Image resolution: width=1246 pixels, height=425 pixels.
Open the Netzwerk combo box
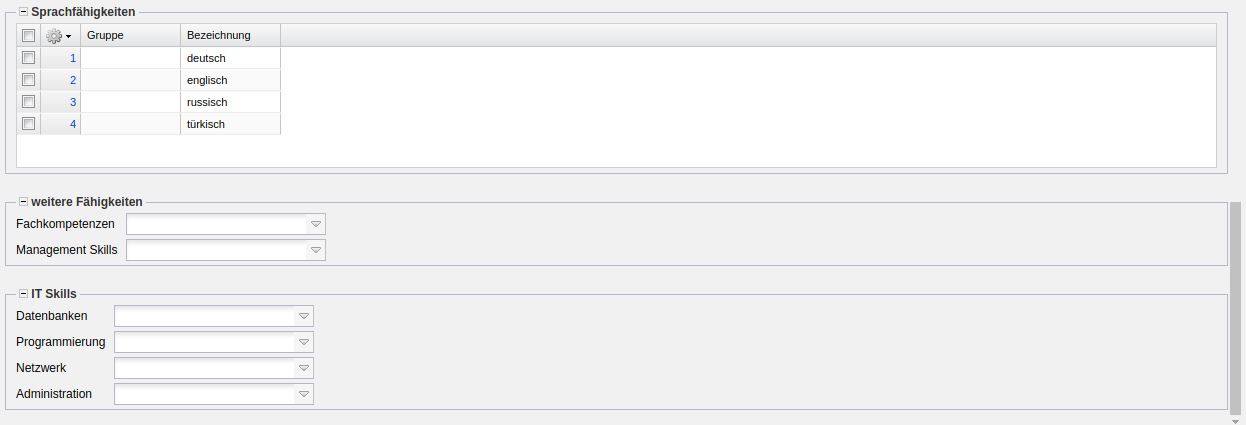tap(303, 368)
